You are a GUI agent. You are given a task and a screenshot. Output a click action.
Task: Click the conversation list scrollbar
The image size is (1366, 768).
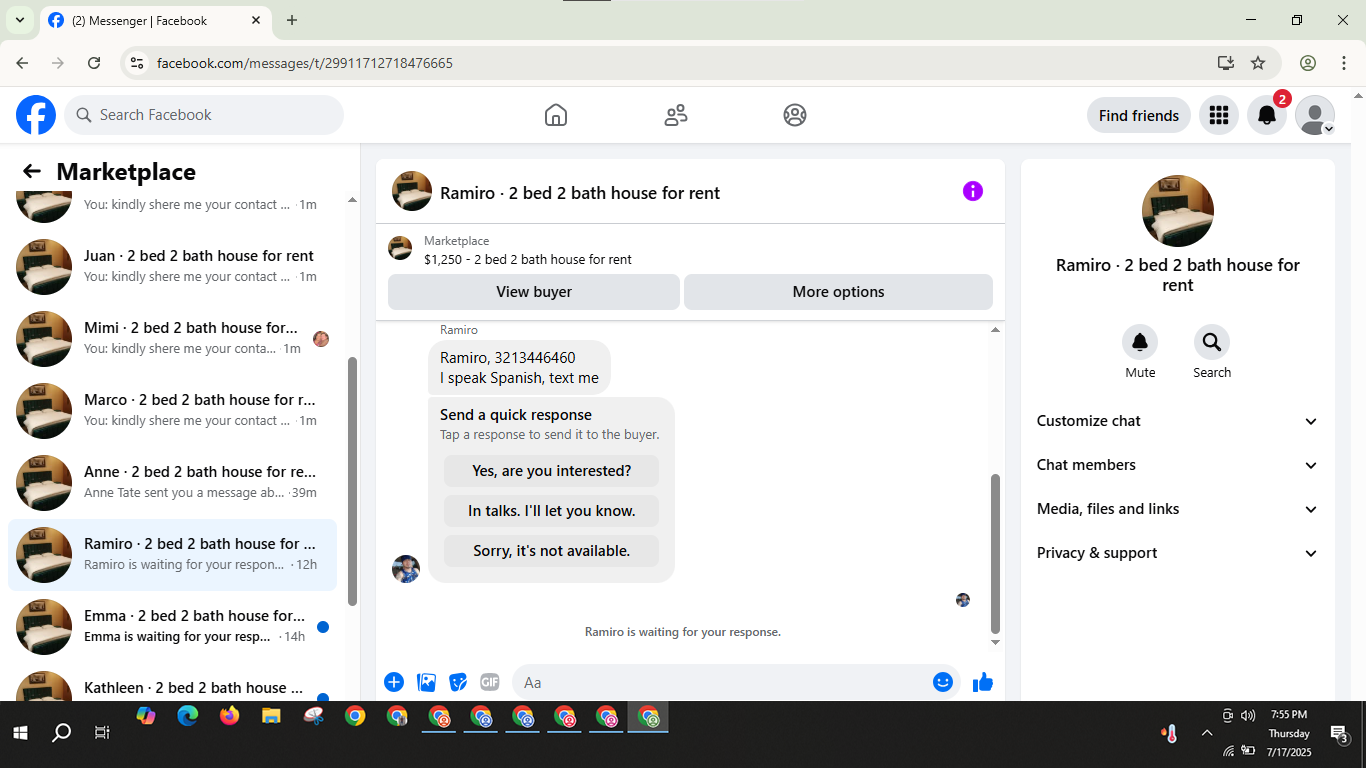pyautogui.click(x=352, y=480)
